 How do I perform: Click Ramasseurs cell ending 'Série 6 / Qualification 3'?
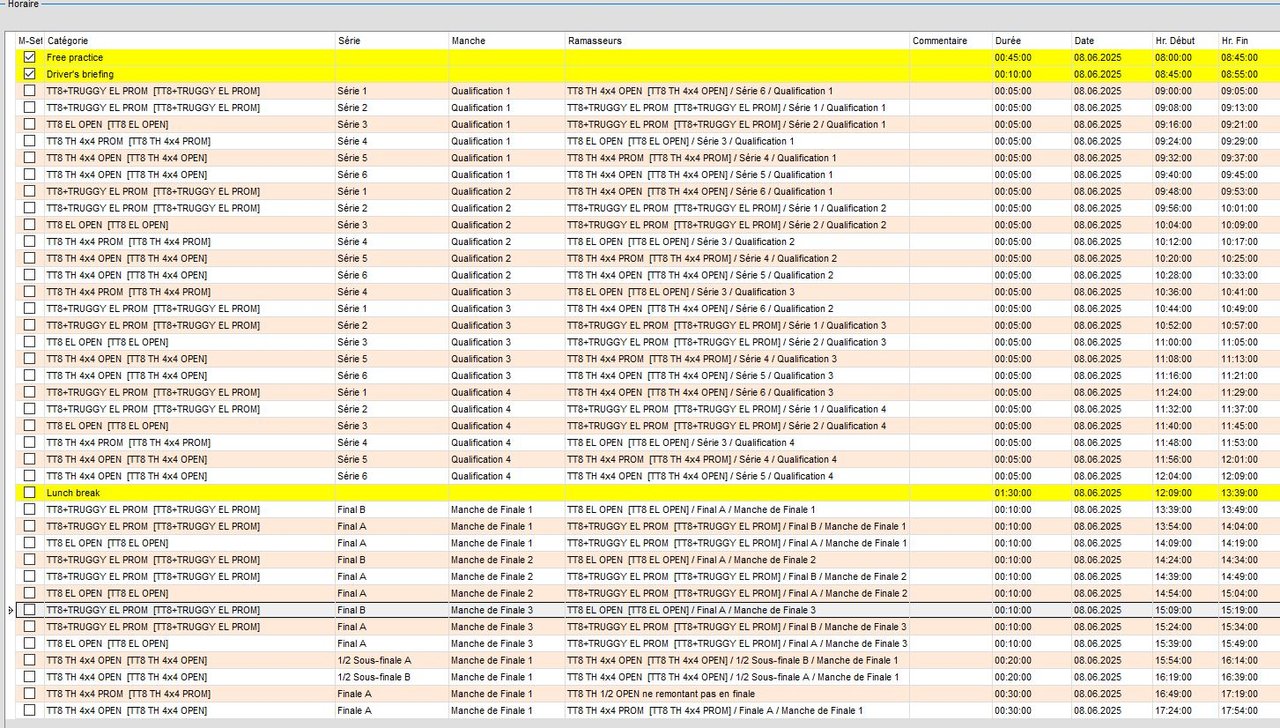click(x=737, y=392)
